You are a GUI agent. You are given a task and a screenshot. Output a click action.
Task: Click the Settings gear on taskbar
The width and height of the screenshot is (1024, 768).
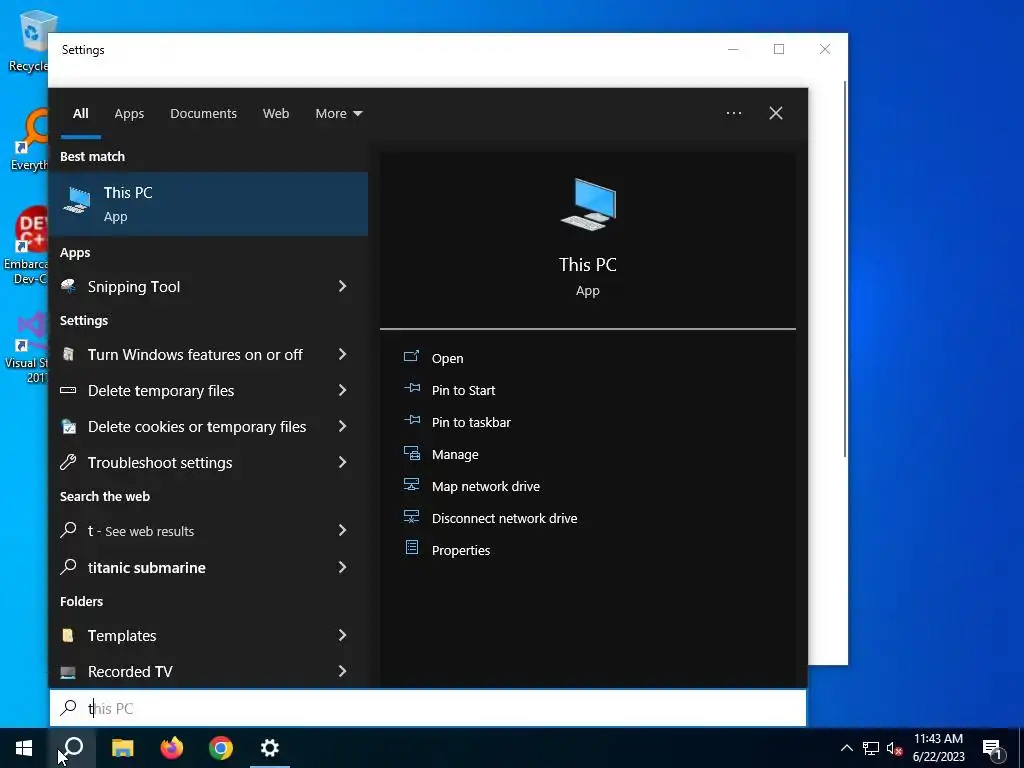pyautogui.click(x=270, y=748)
